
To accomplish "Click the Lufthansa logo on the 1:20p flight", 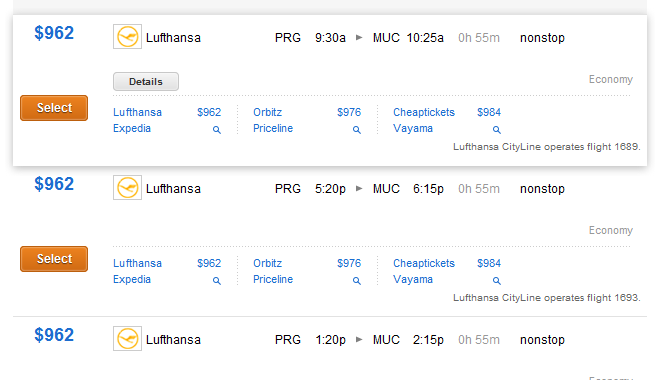I will point(127,339).
